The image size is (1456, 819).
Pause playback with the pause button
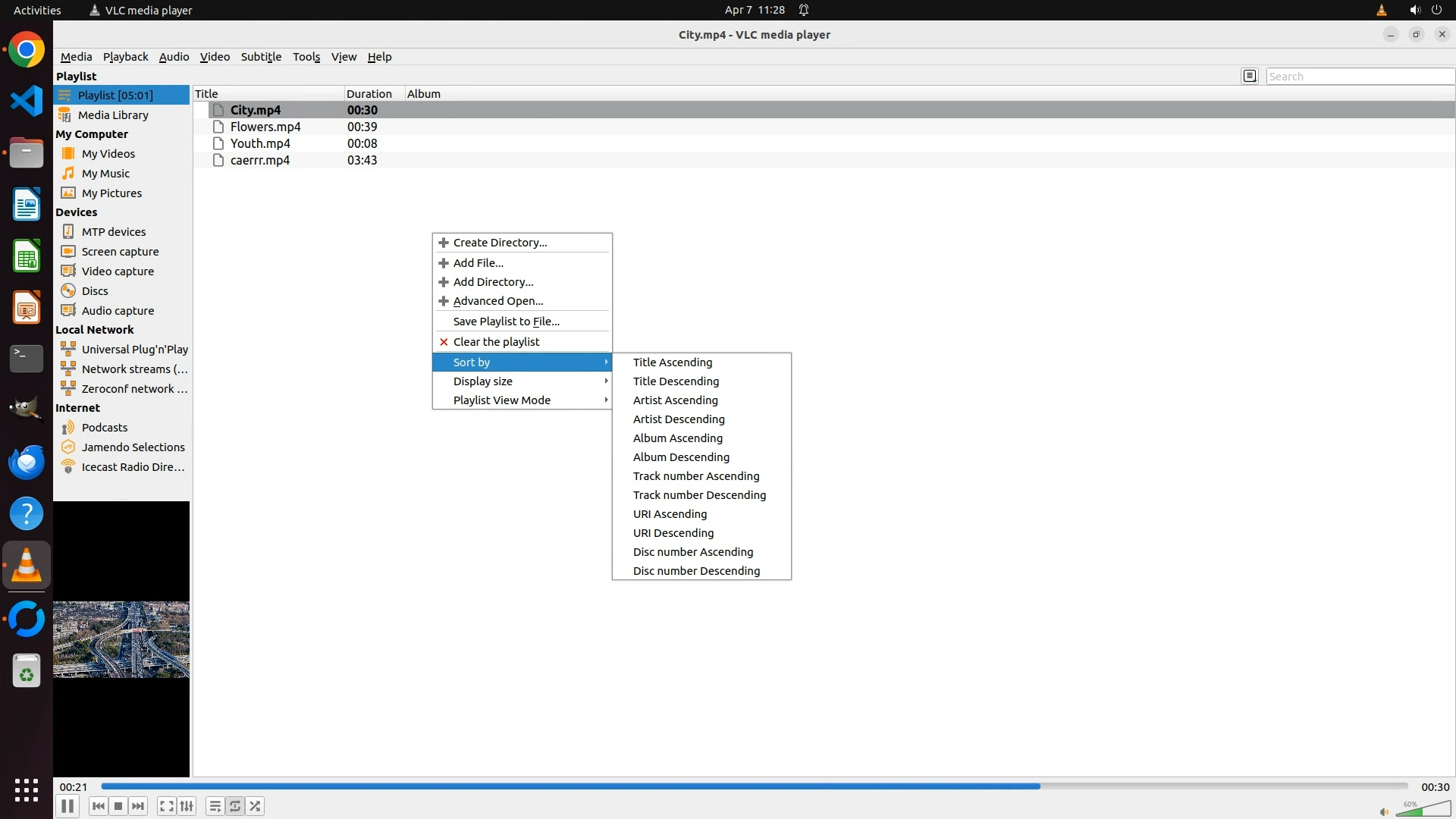tap(67, 806)
